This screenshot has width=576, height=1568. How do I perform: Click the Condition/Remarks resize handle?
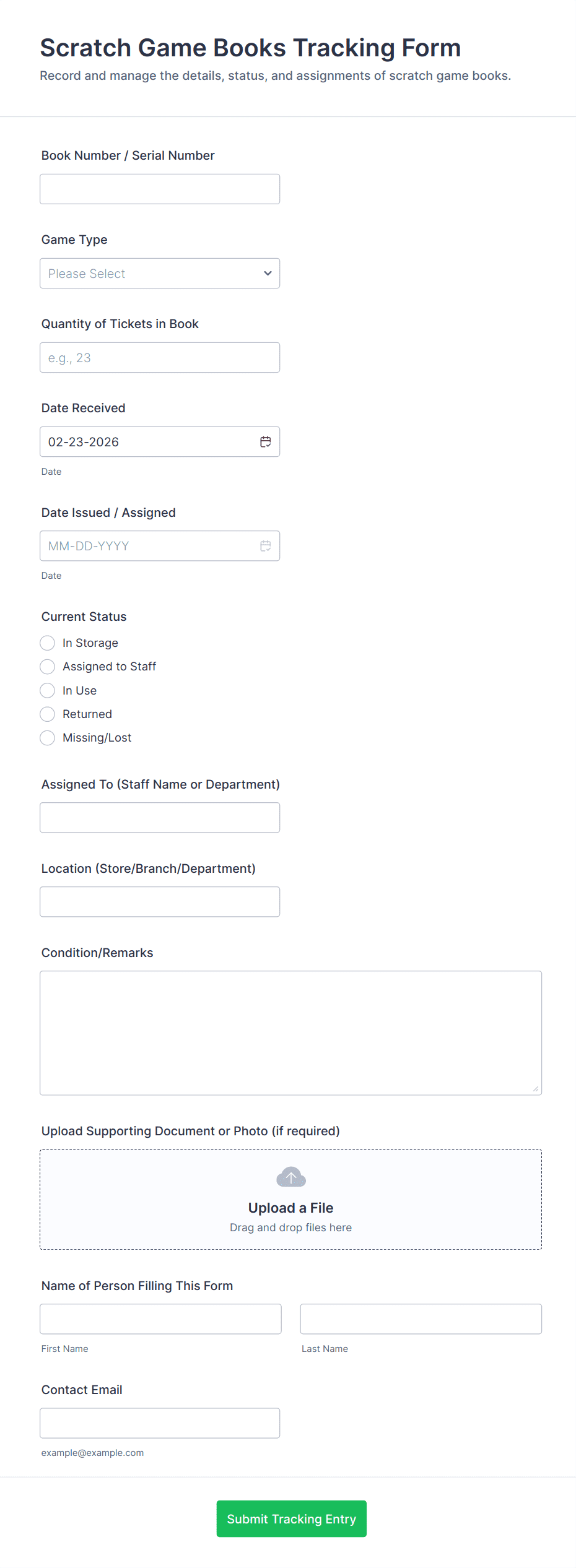(x=535, y=1089)
